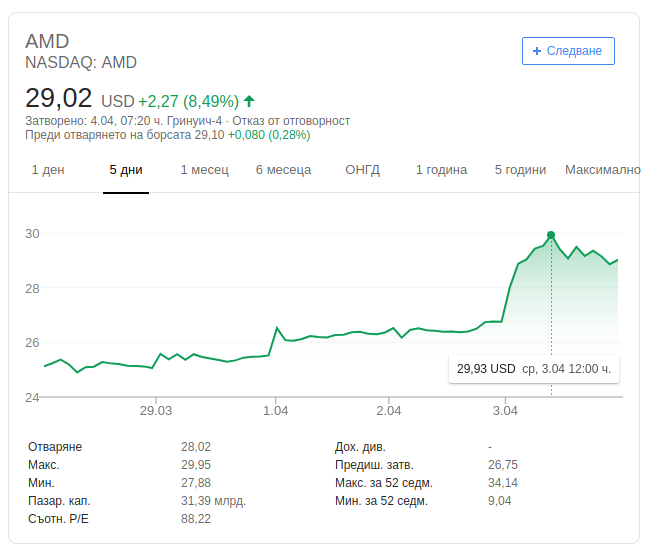The image size is (650, 555).
Task: Click the Следване follow button
Action: [568, 51]
